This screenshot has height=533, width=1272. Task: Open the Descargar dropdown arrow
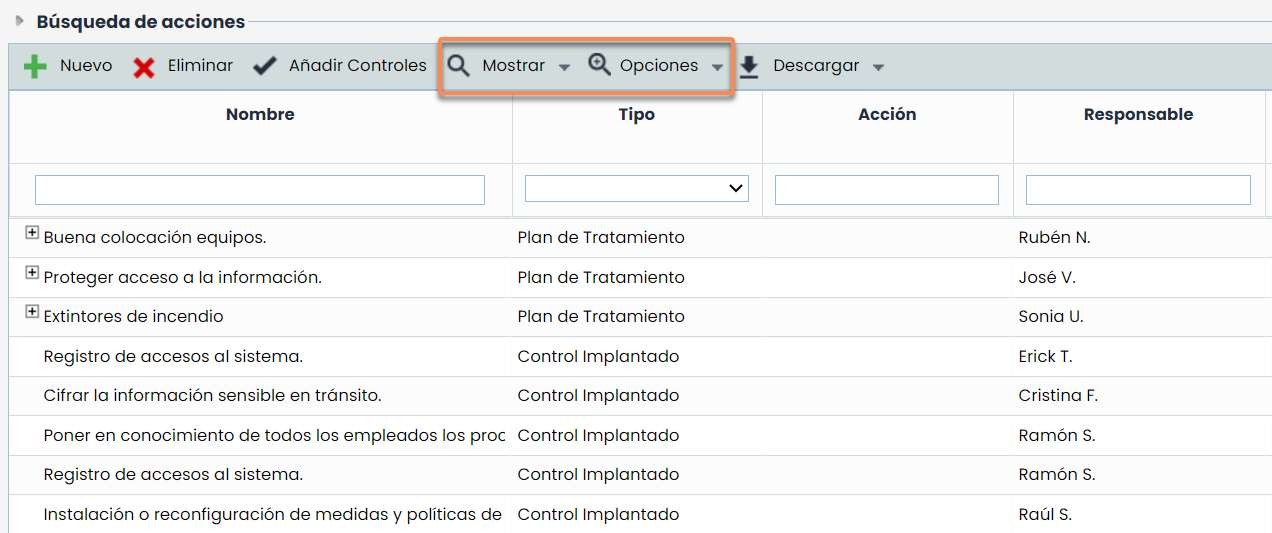[x=878, y=67]
